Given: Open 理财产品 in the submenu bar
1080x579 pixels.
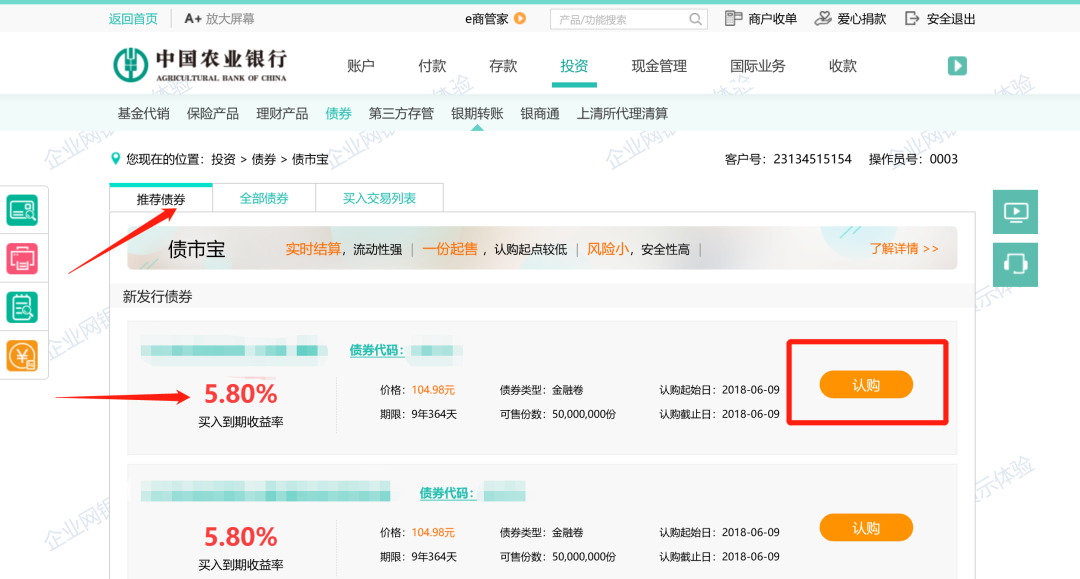Looking at the screenshot, I should (282, 113).
